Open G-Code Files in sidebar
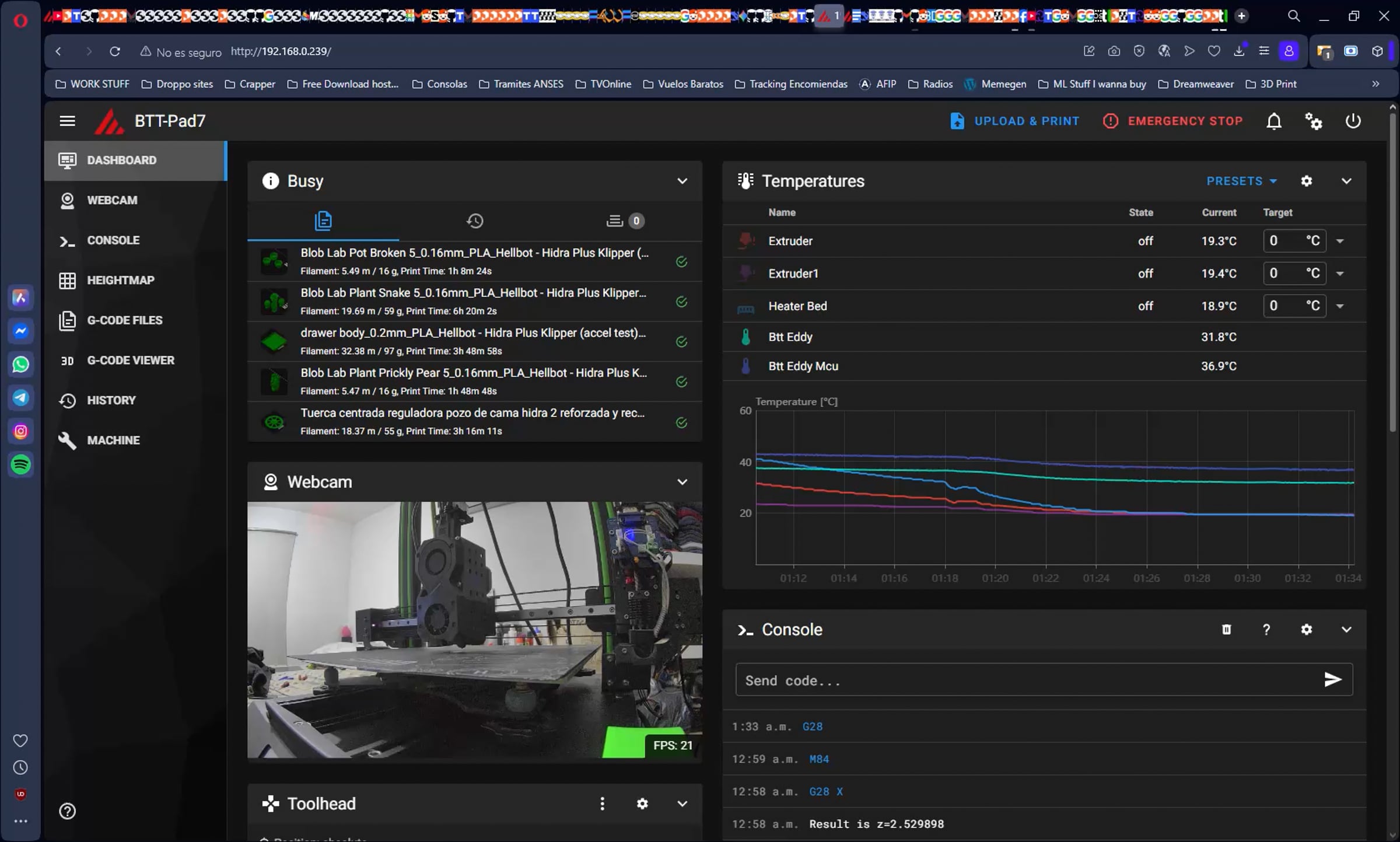1400x842 pixels. coord(135,320)
